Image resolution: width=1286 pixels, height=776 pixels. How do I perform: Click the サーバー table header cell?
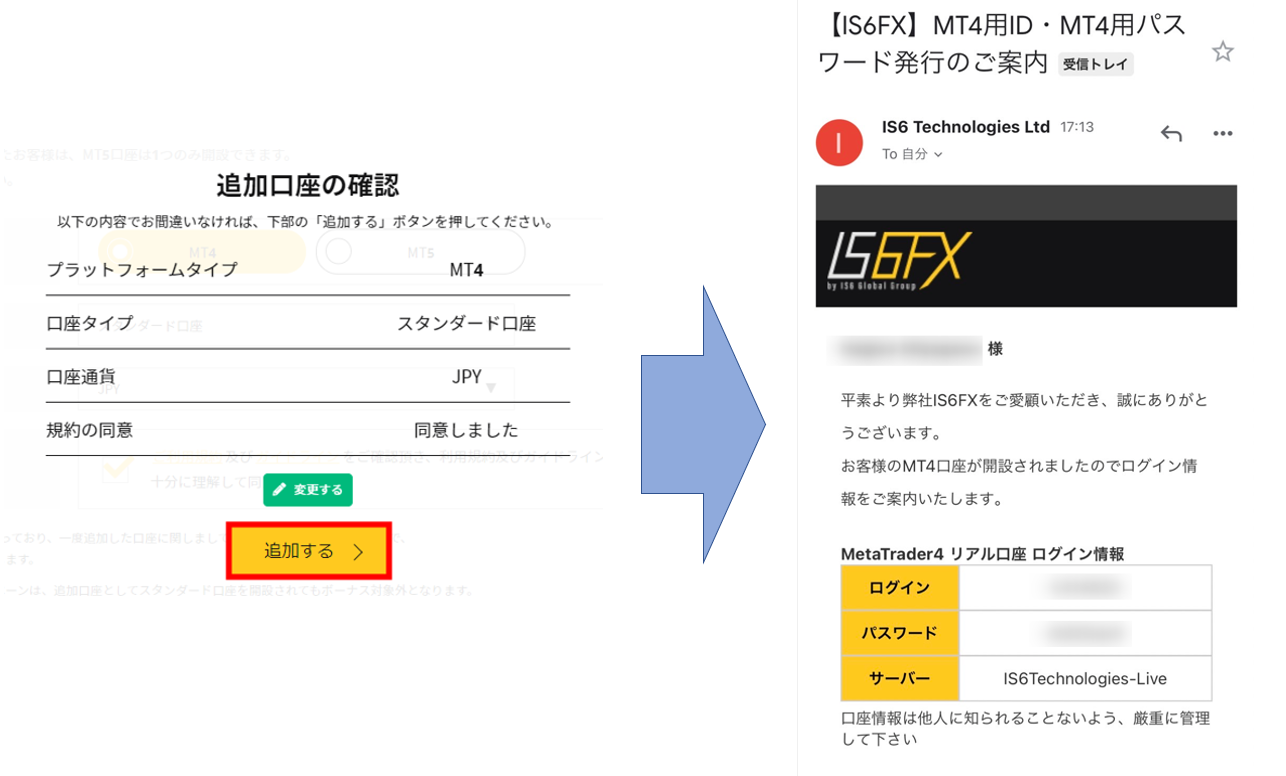900,678
